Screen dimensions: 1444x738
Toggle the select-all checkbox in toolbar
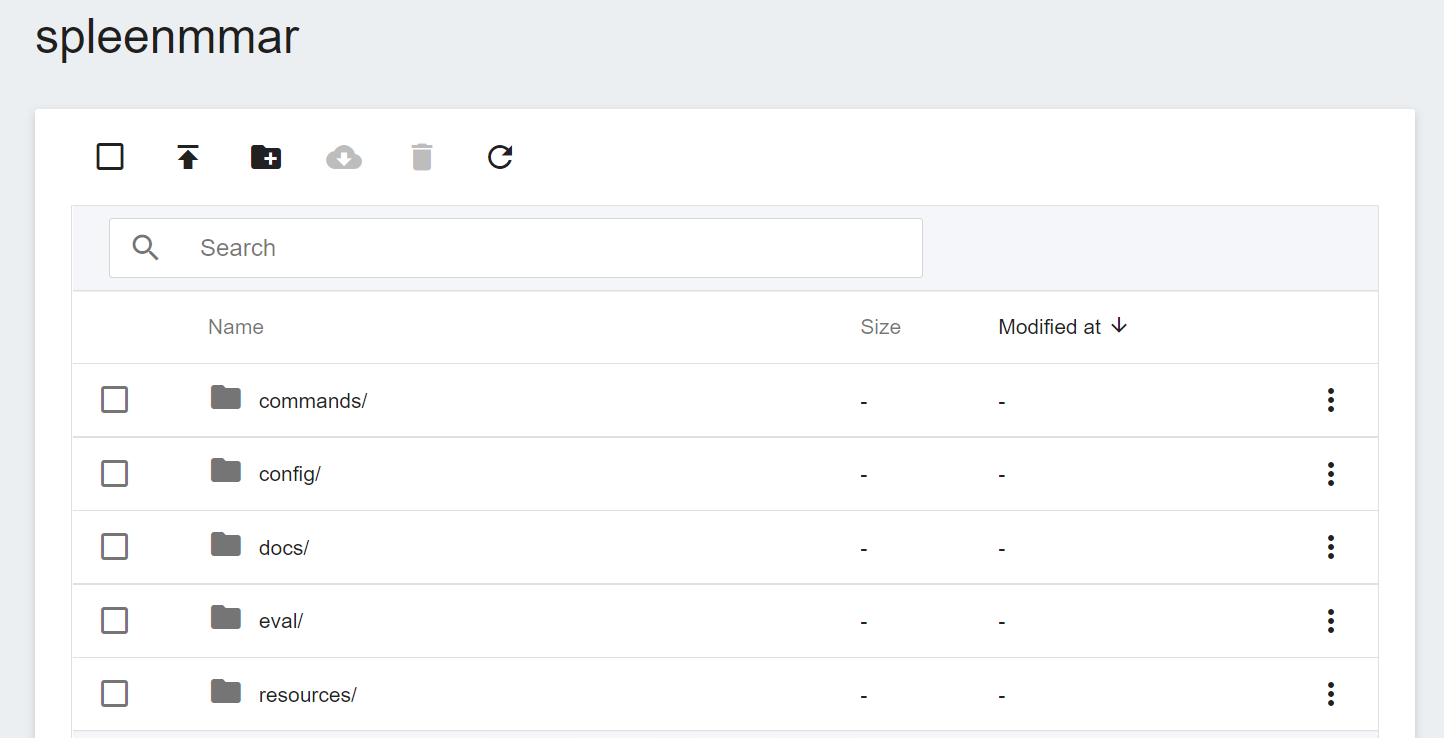(110, 157)
